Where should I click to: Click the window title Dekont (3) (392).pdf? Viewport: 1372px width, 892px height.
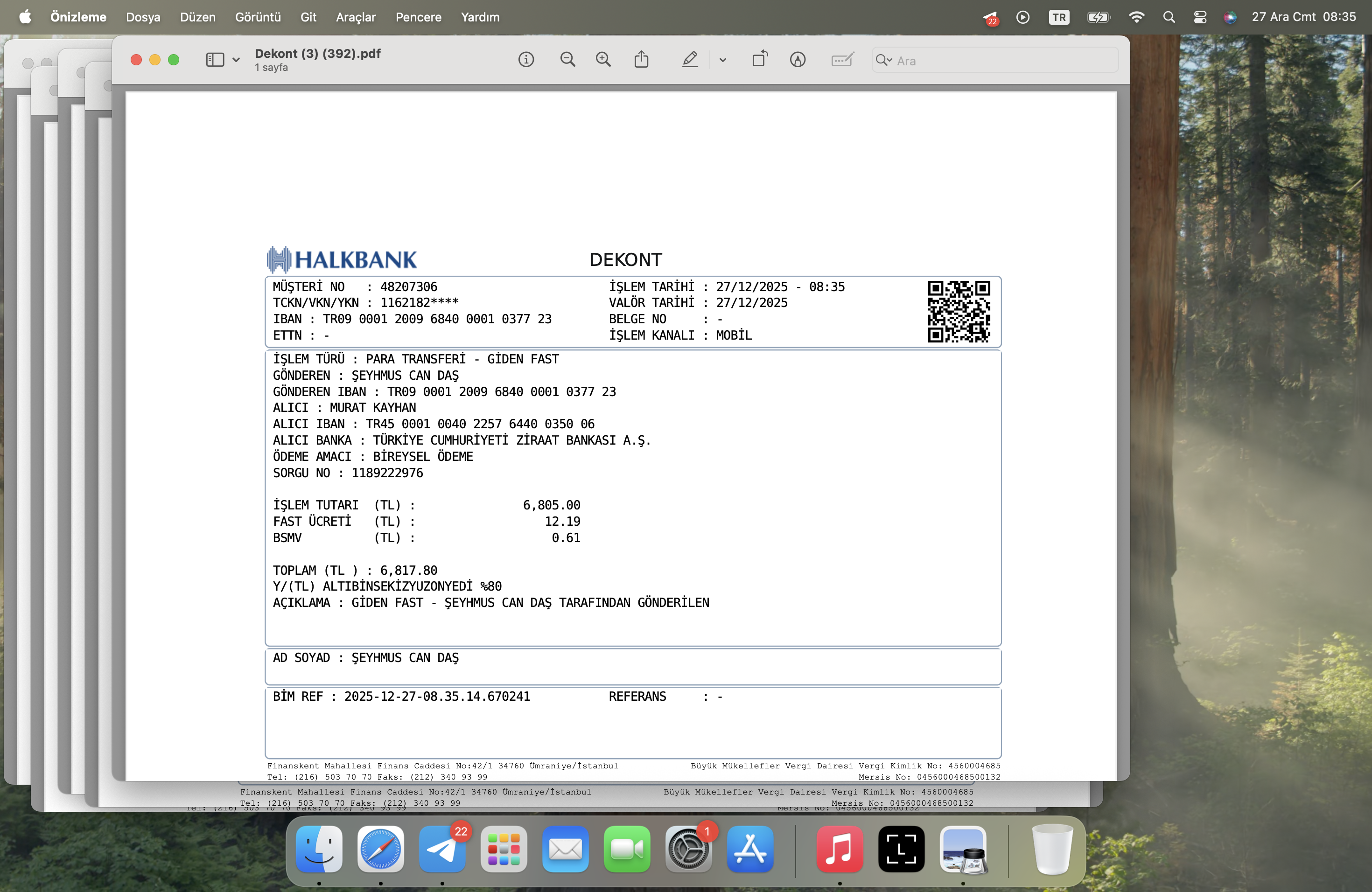click(x=318, y=54)
